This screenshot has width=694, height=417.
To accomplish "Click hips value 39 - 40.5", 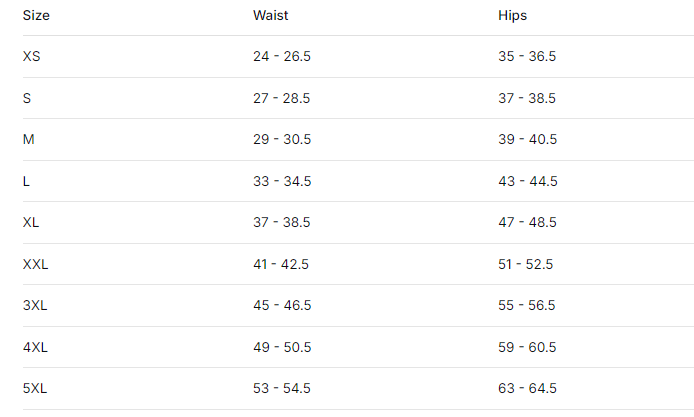I will pos(527,140).
